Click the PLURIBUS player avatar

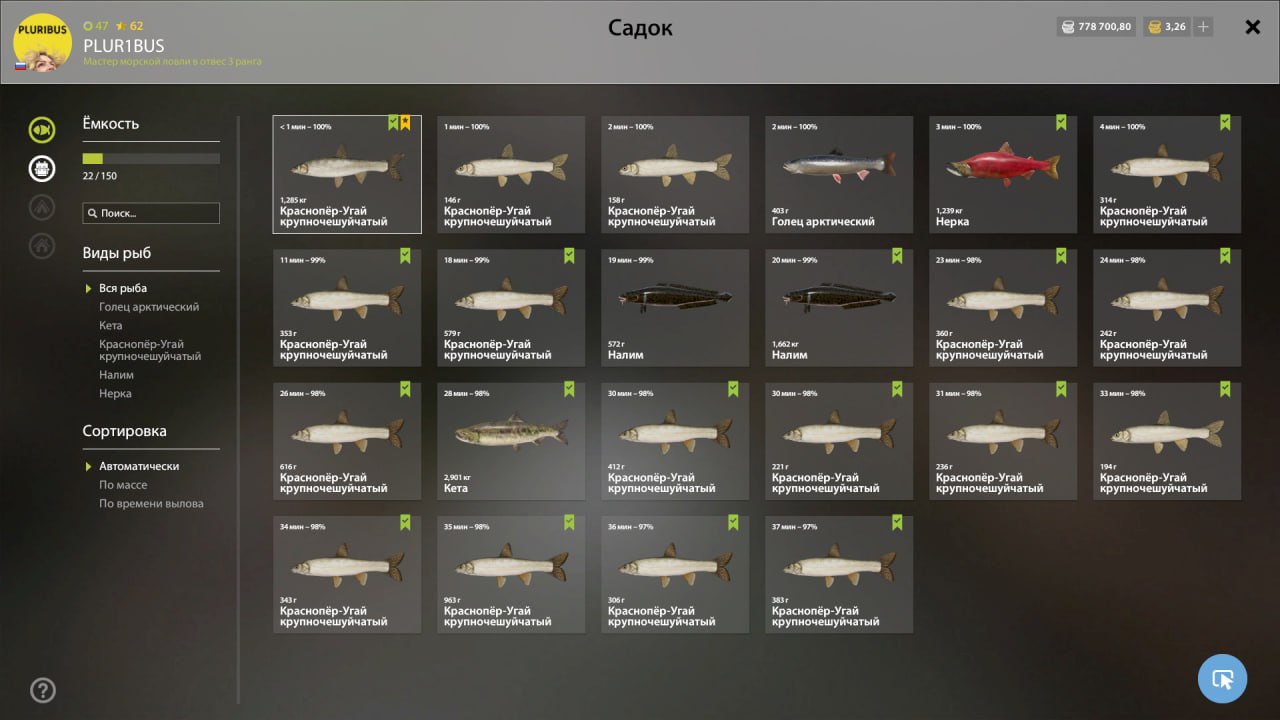coord(42,42)
